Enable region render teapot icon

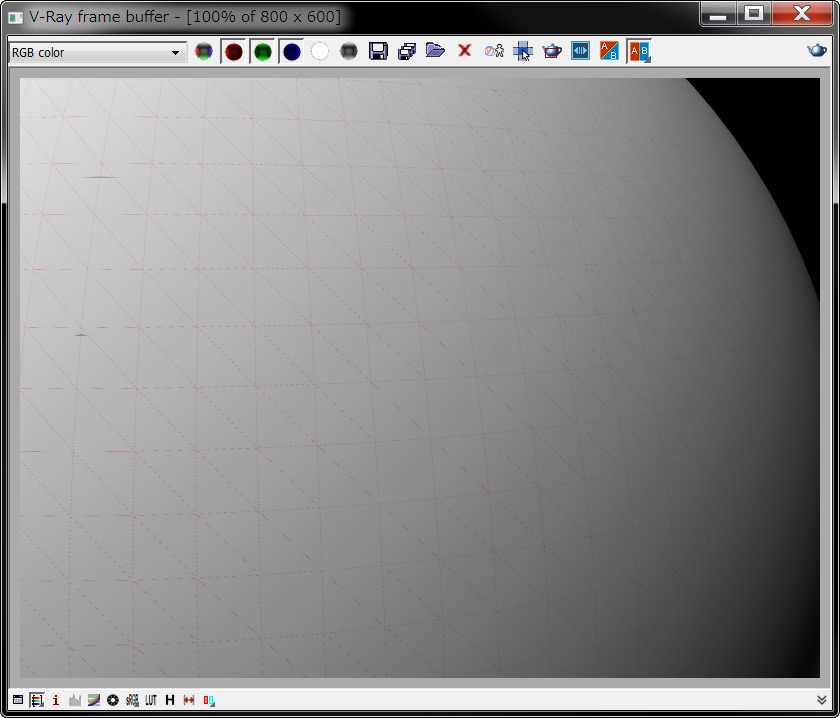(552, 51)
